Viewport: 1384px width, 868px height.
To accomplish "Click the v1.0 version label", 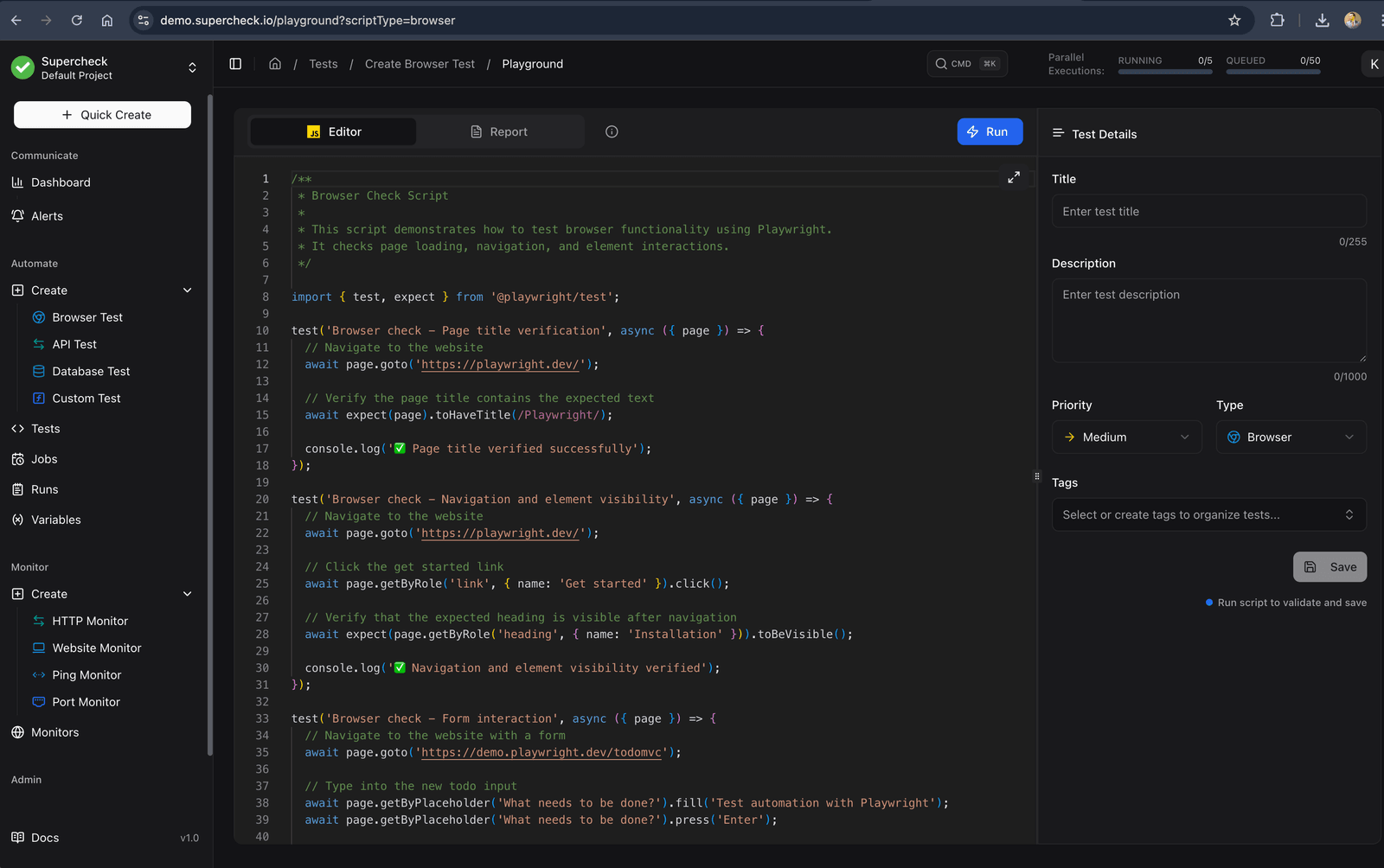I will tap(189, 838).
